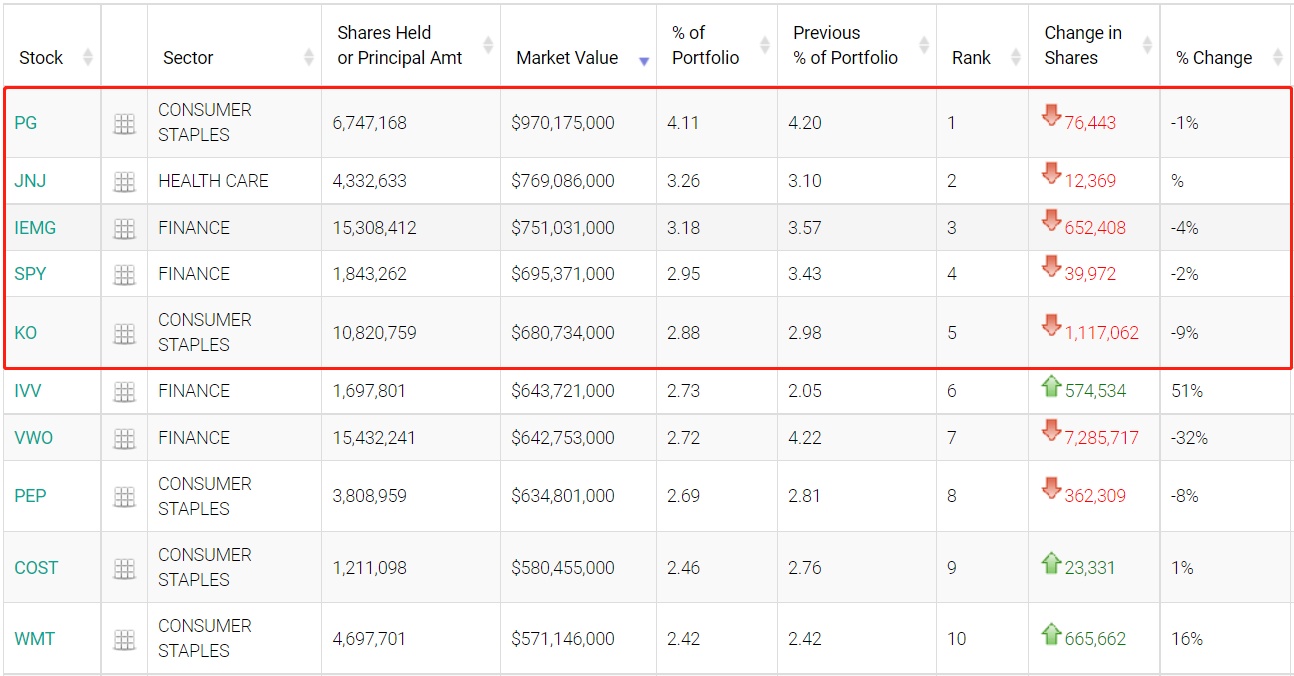Viewport: 1294px width, 676px height.
Task: Open the table icon in the IEMG row
Action: (124, 229)
